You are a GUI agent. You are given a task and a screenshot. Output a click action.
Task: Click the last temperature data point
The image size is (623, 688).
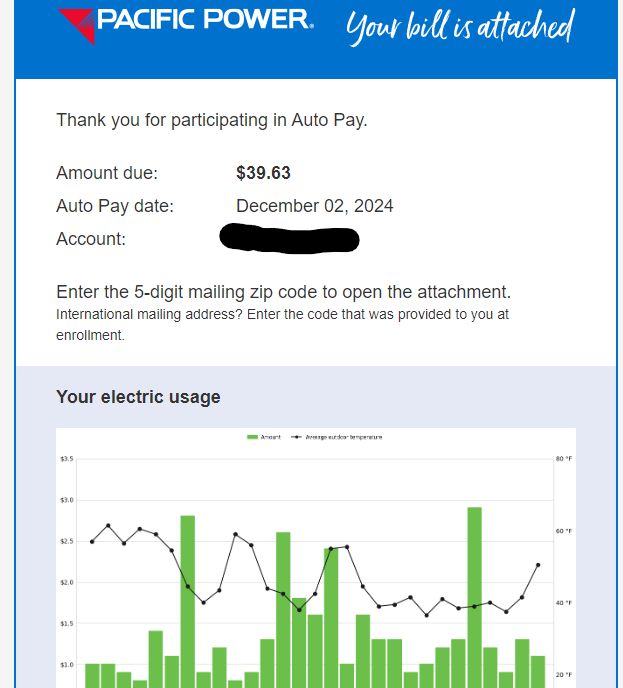pyautogui.click(x=538, y=565)
